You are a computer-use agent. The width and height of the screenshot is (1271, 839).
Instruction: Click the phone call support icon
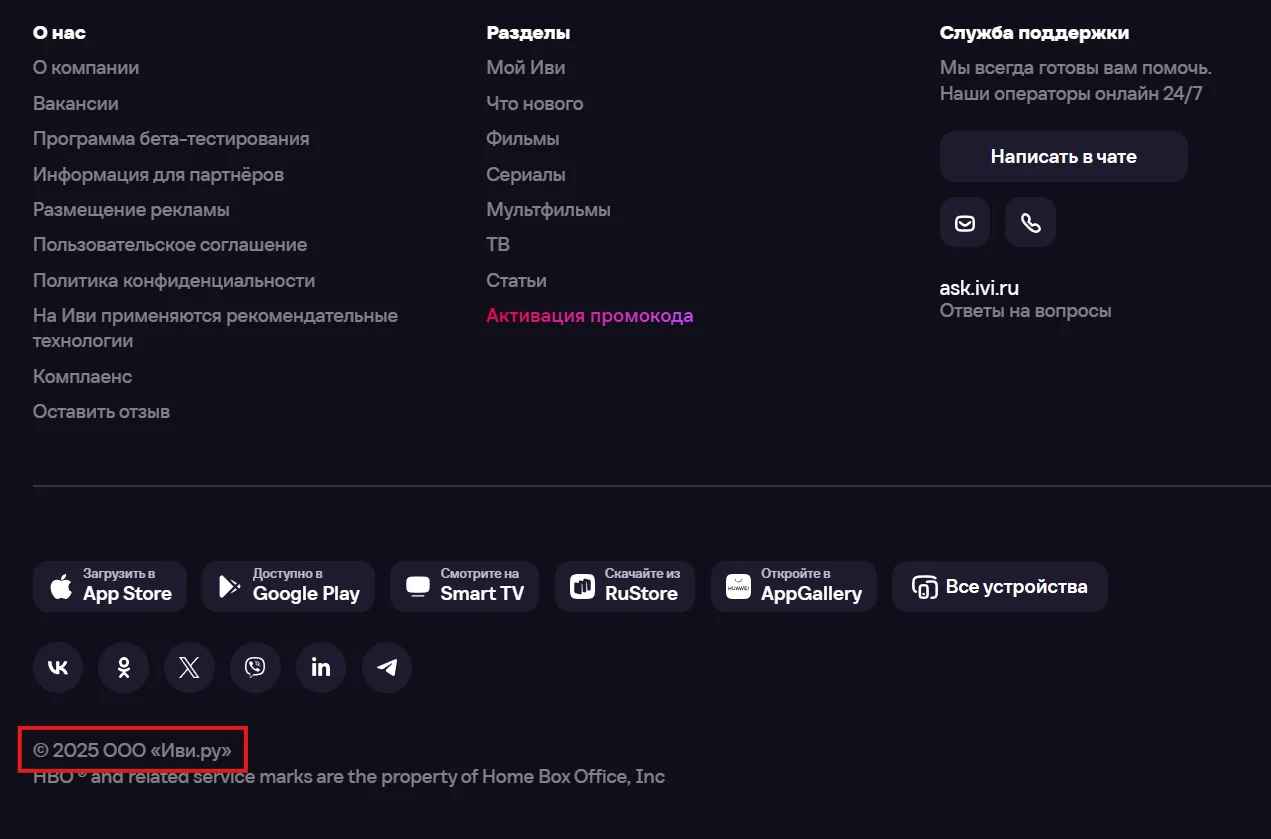point(1030,222)
